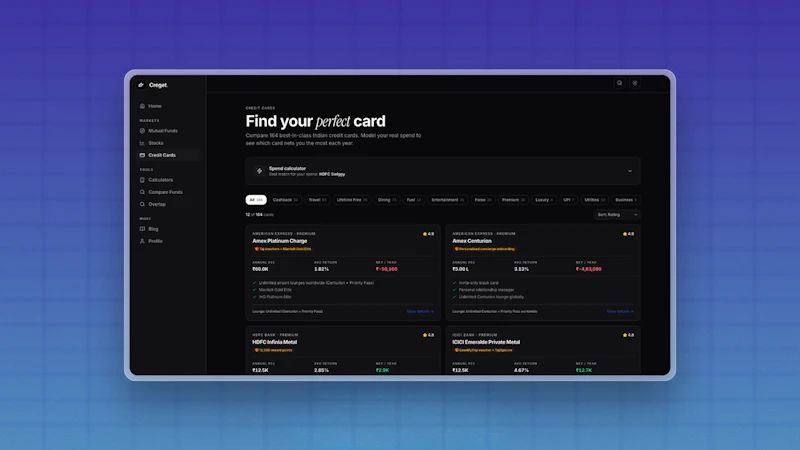Click the settings icon next to search
The image size is (800, 450).
click(635, 83)
